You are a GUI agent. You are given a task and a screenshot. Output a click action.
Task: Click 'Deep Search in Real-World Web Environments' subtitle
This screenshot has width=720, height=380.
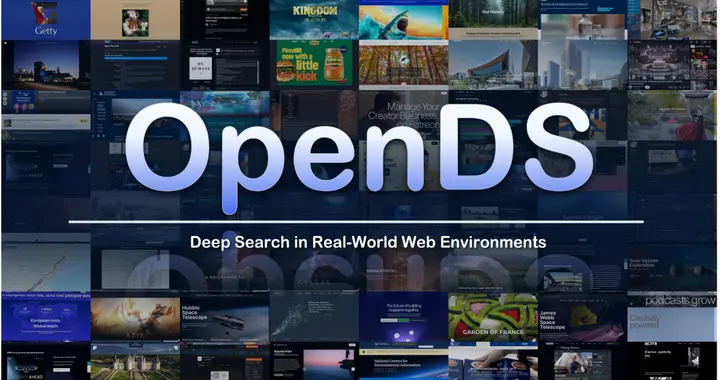(368, 242)
